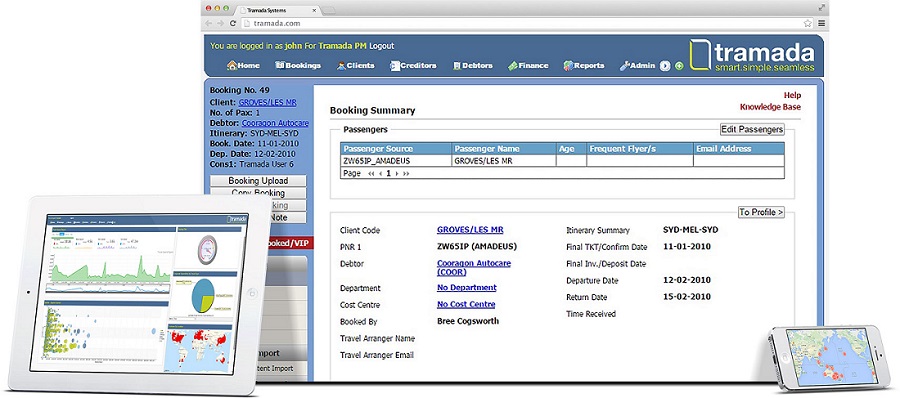Screen dimensions: 900x398
Task: Click the Creditors icon in navigation
Action: click(394, 65)
